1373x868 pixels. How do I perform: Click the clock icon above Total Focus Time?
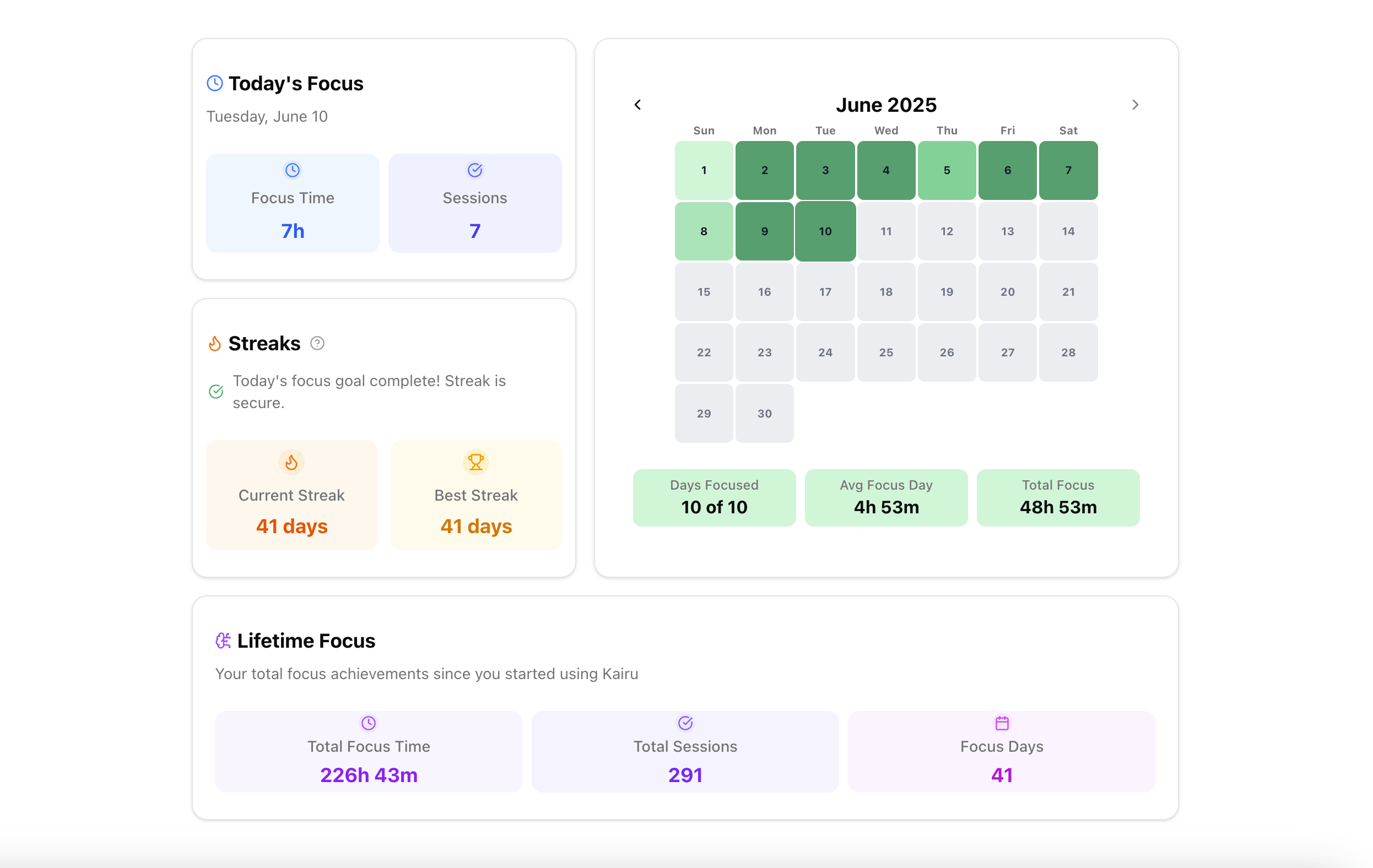click(x=369, y=723)
